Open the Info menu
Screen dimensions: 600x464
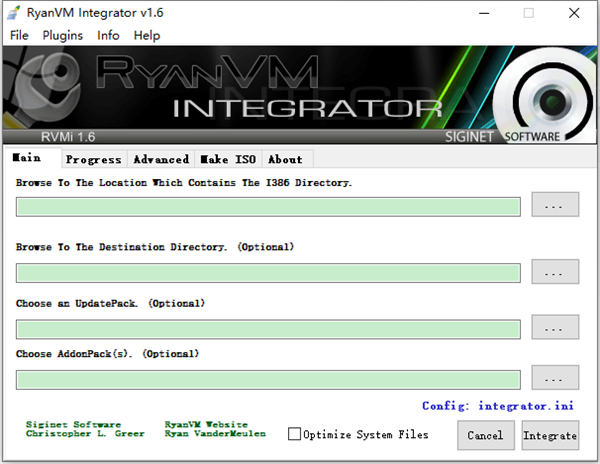click(108, 36)
